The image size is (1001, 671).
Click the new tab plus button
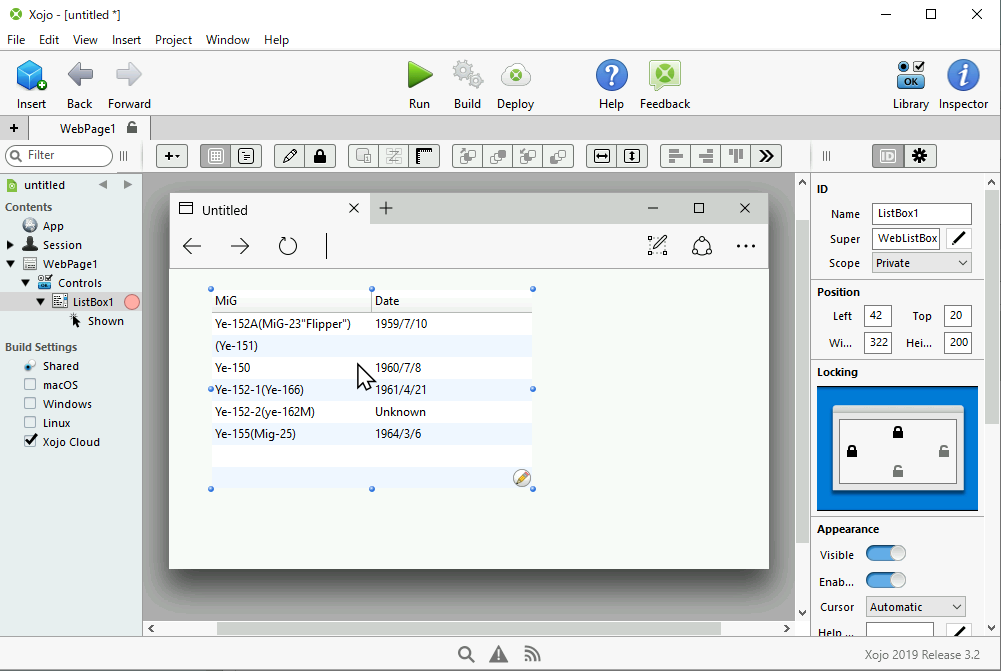pos(13,128)
